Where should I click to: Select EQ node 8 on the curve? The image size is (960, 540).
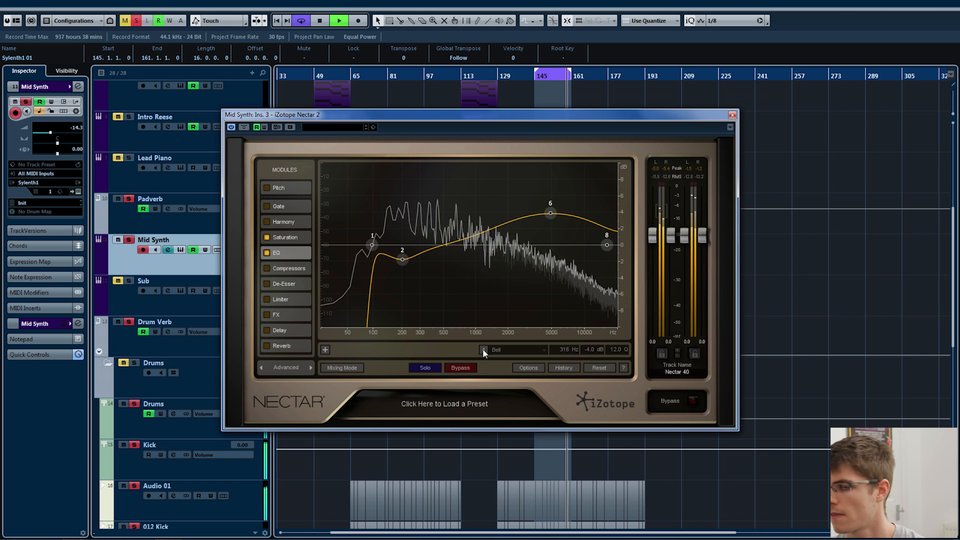[x=607, y=245]
